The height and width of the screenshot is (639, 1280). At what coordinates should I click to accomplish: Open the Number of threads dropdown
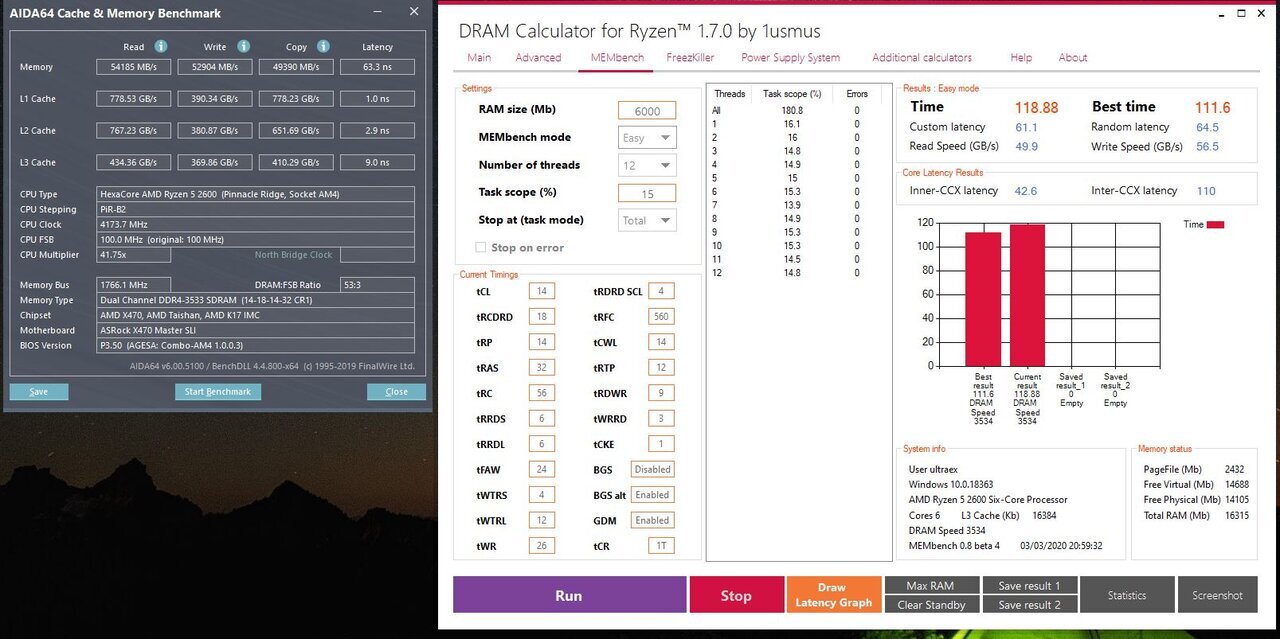click(647, 165)
